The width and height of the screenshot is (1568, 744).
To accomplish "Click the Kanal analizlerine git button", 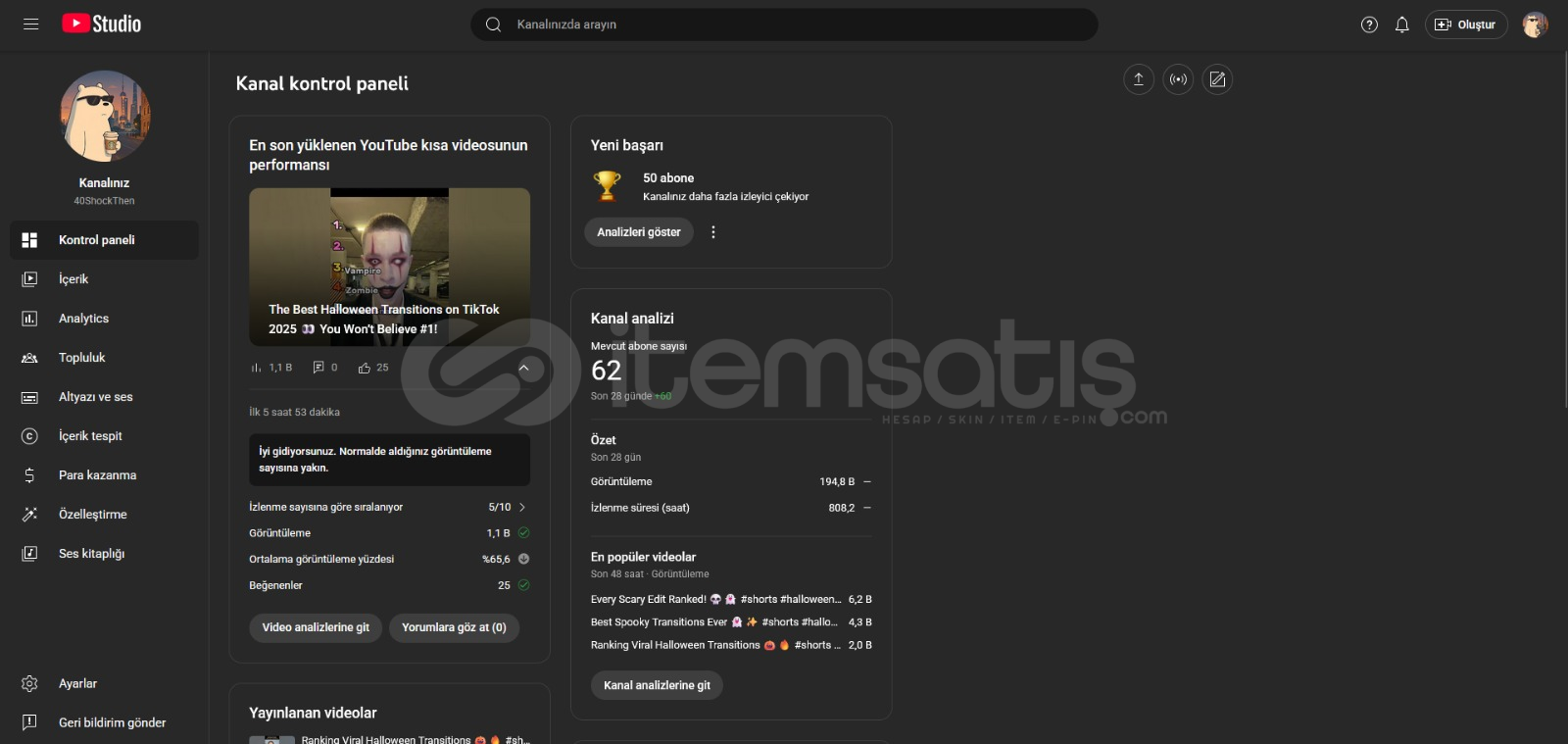I will point(657,685).
